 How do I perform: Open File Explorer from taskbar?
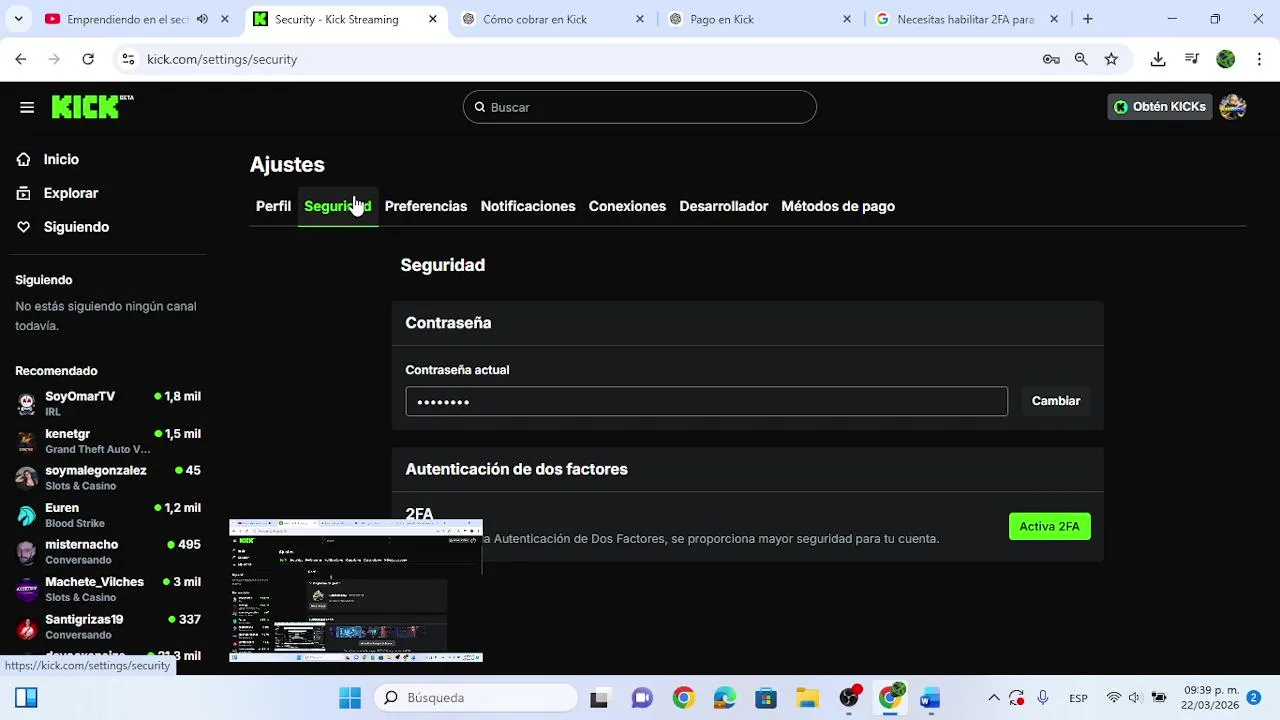click(x=807, y=698)
